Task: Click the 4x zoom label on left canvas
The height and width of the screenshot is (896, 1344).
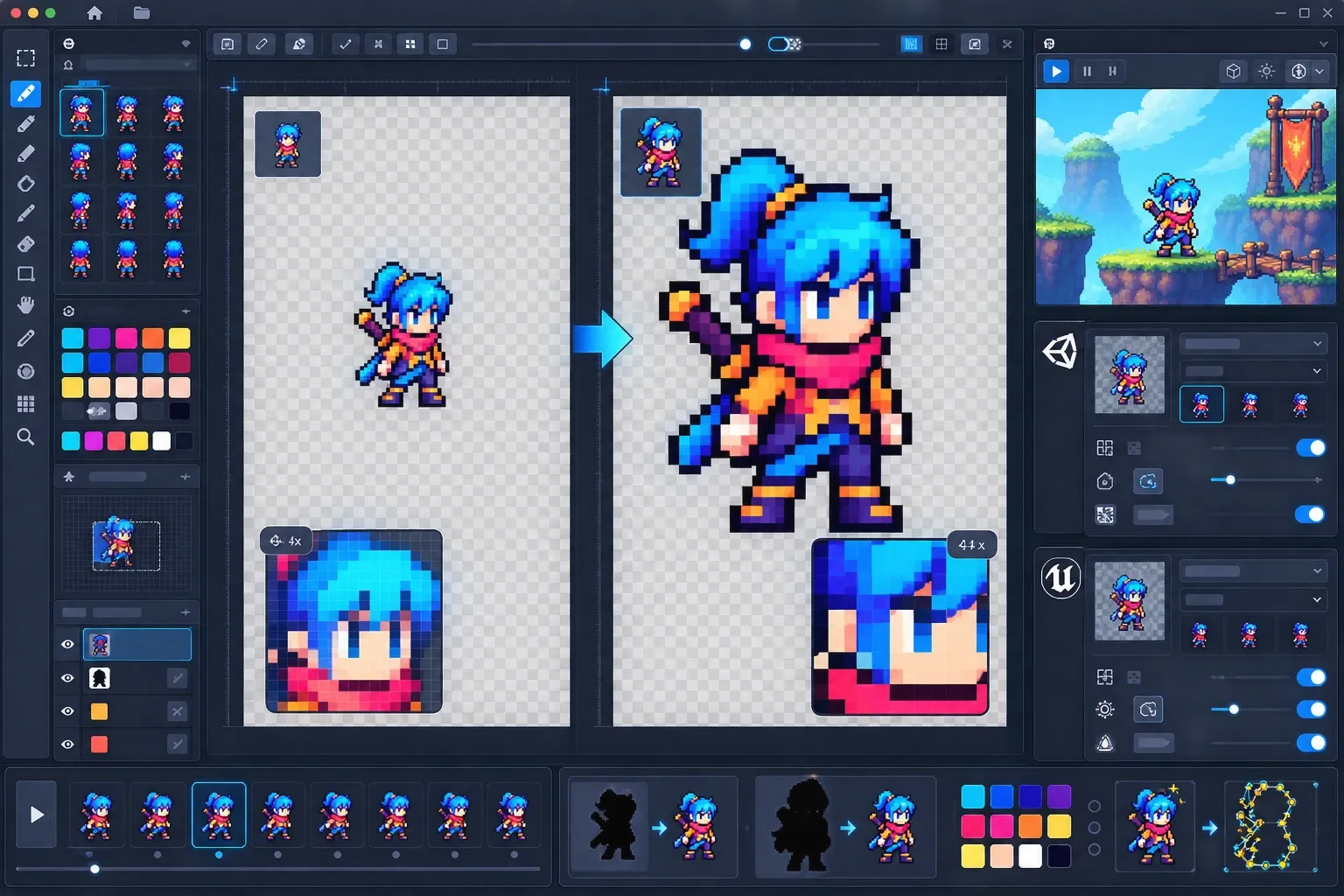Action: 285,541
